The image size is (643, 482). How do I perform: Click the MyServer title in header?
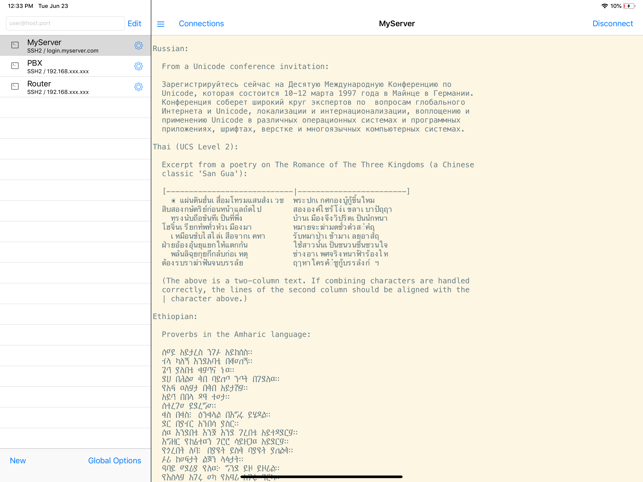pyautogui.click(x=397, y=23)
